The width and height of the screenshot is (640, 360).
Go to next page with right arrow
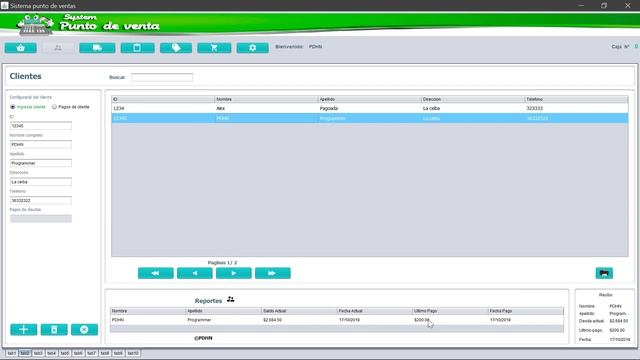click(233, 273)
